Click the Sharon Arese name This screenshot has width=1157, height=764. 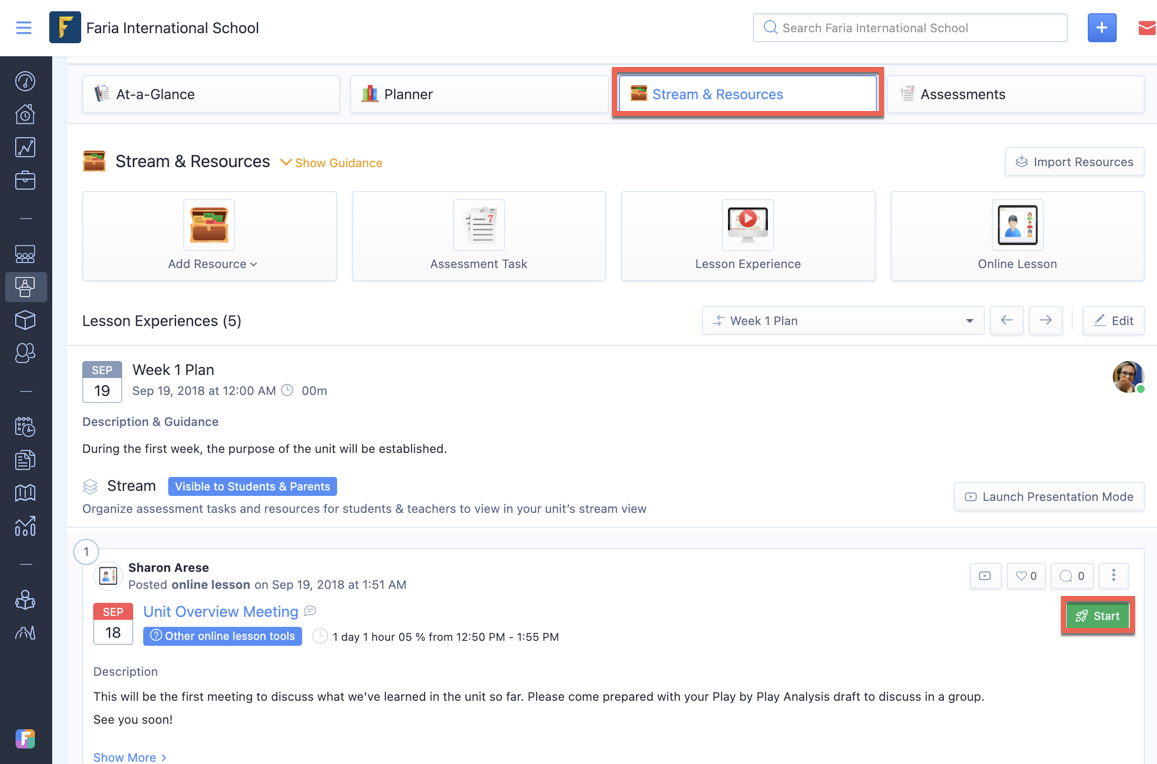(x=168, y=568)
